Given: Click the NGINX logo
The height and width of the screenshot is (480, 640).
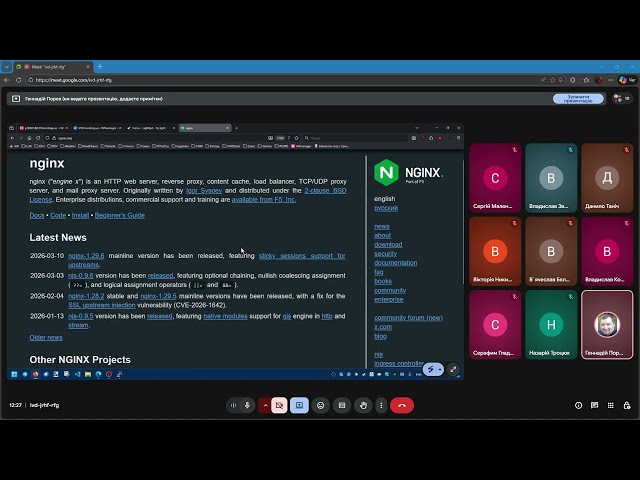Looking at the screenshot, I should click(408, 172).
